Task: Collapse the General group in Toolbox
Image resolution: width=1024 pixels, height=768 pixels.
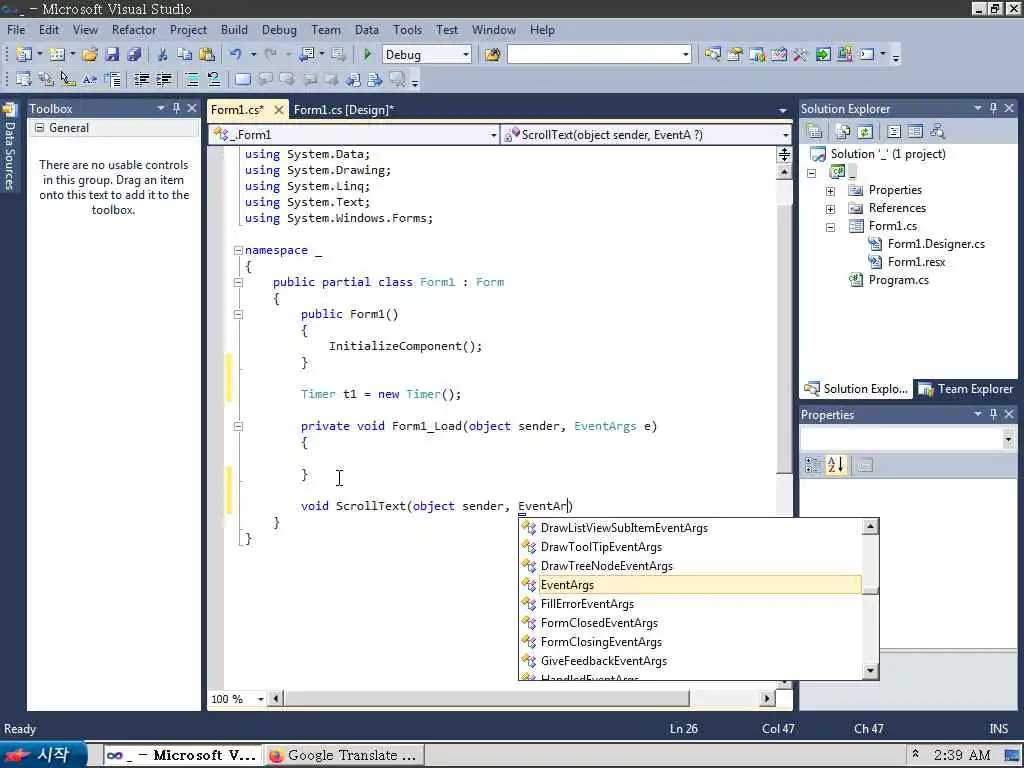Action: click(x=39, y=128)
